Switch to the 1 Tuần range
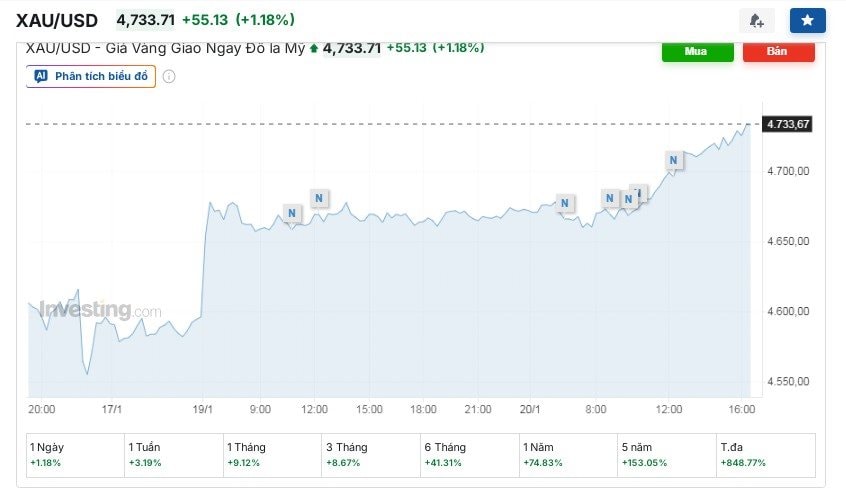Viewport: 846px width, 503px height. (172, 455)
